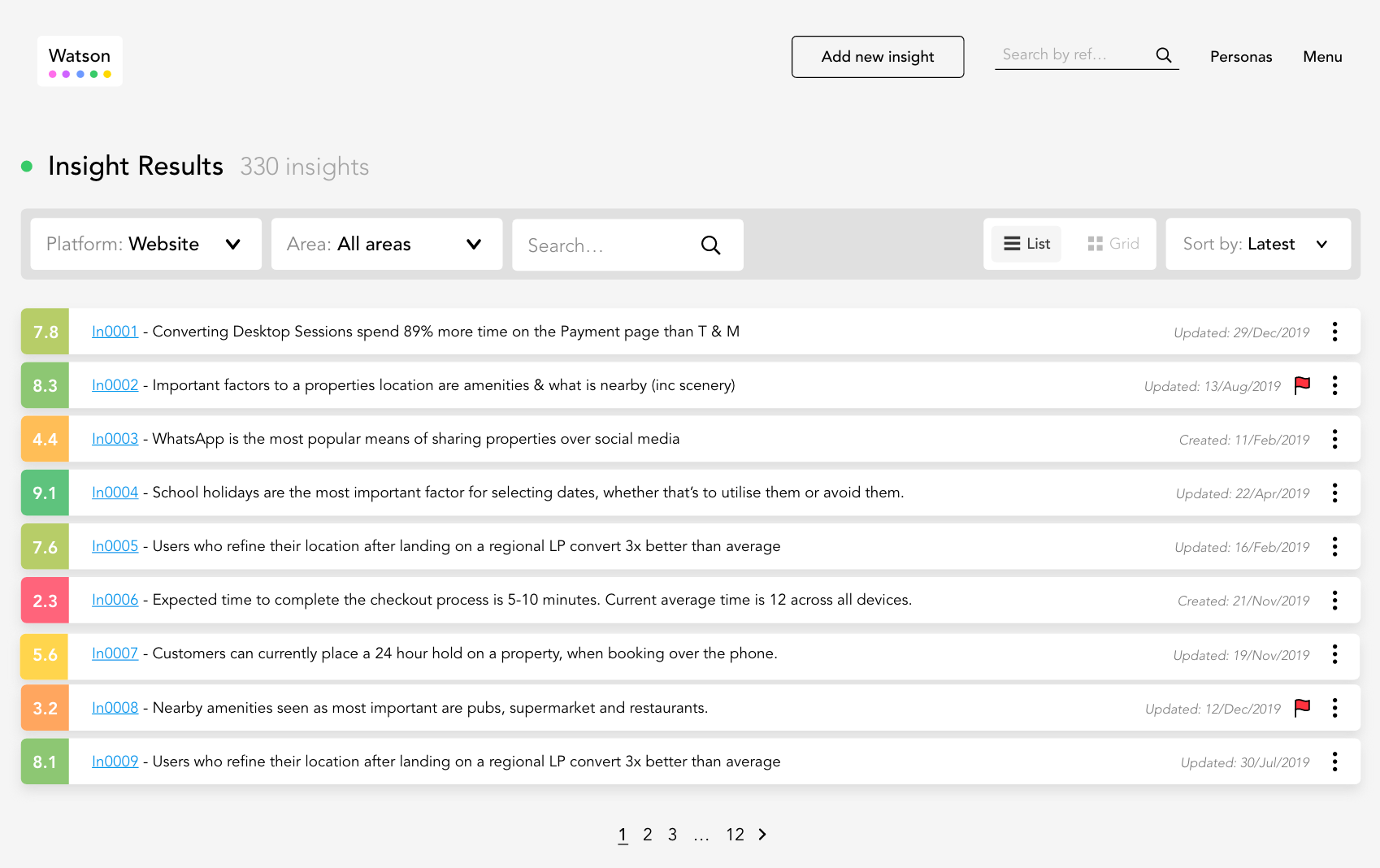Open insight link In0004

click(115, 493)
